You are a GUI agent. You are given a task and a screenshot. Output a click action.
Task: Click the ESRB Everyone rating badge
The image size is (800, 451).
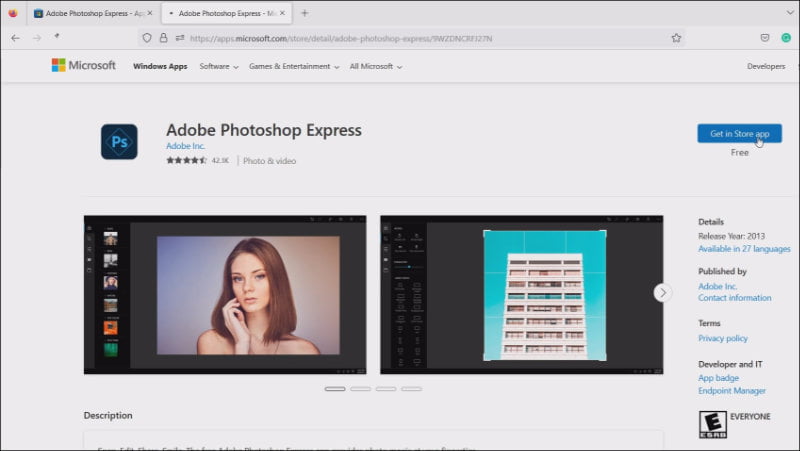713,424
